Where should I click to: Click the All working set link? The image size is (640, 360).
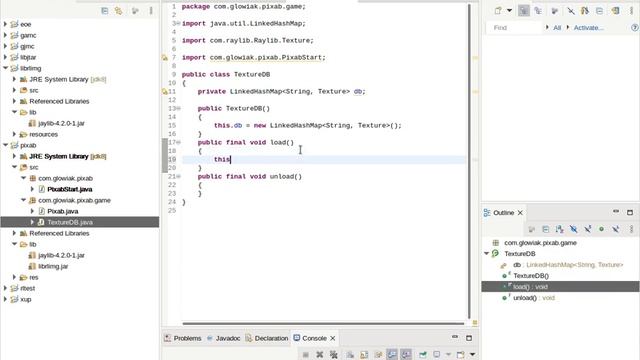(557, 28)
